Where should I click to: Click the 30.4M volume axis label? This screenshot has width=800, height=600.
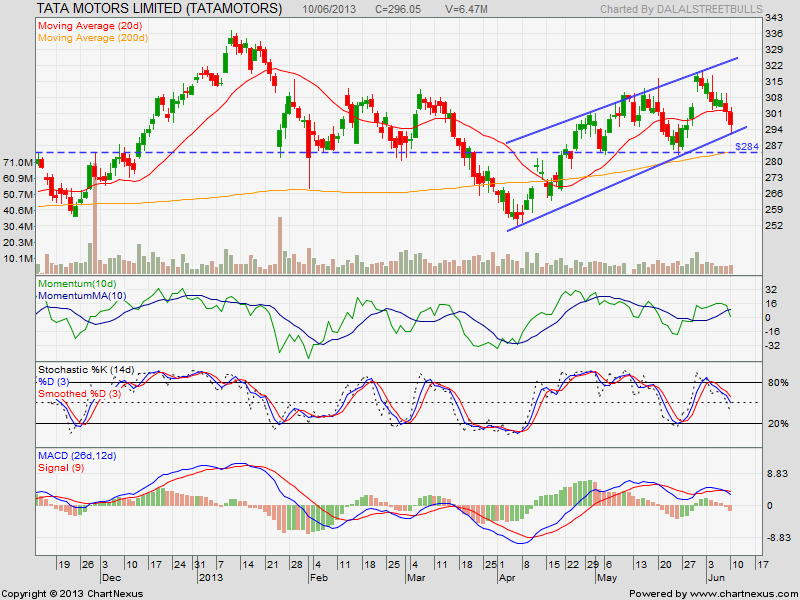tap(18, 226)
